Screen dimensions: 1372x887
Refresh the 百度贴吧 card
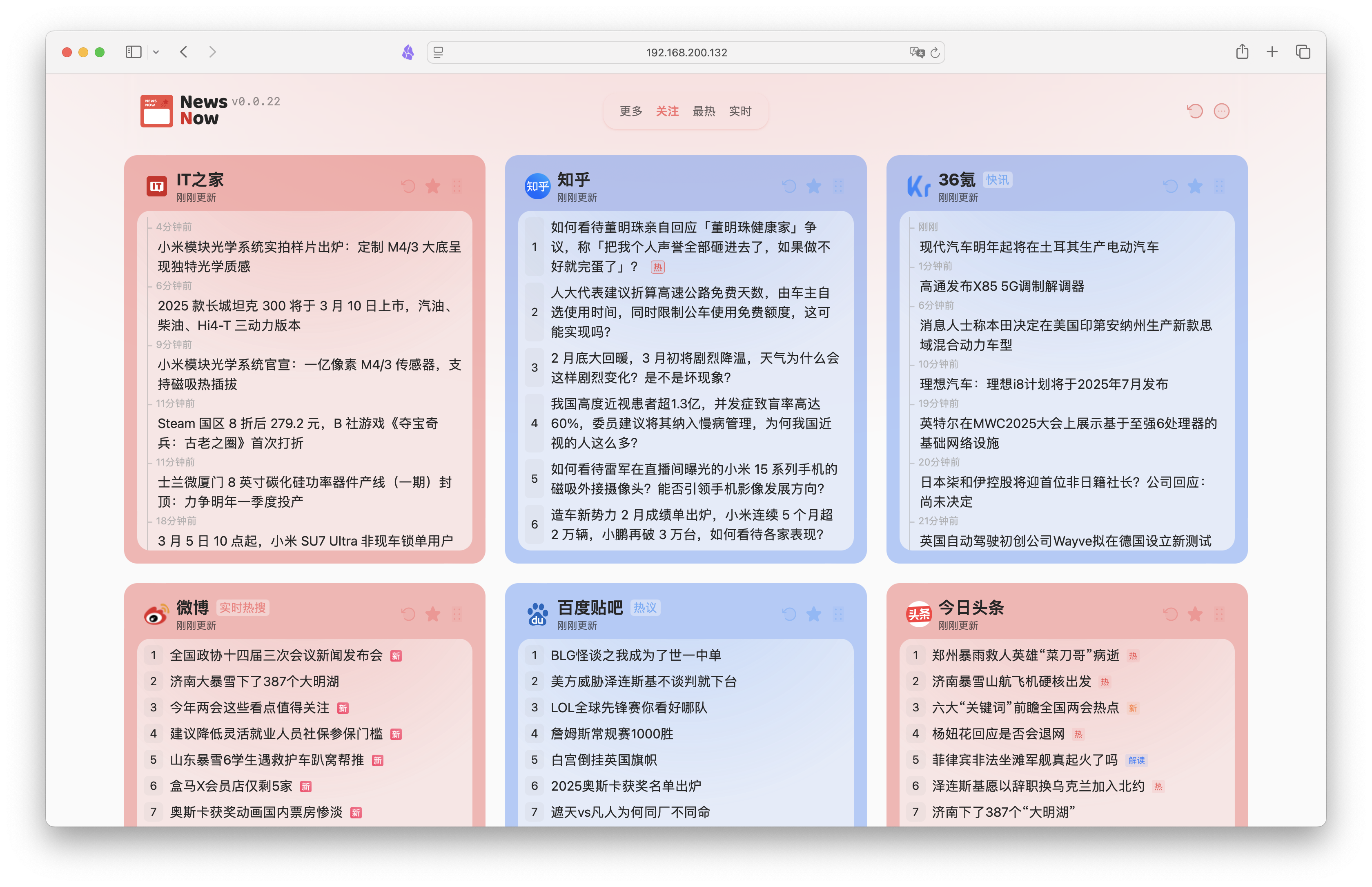tap(789, 614)
